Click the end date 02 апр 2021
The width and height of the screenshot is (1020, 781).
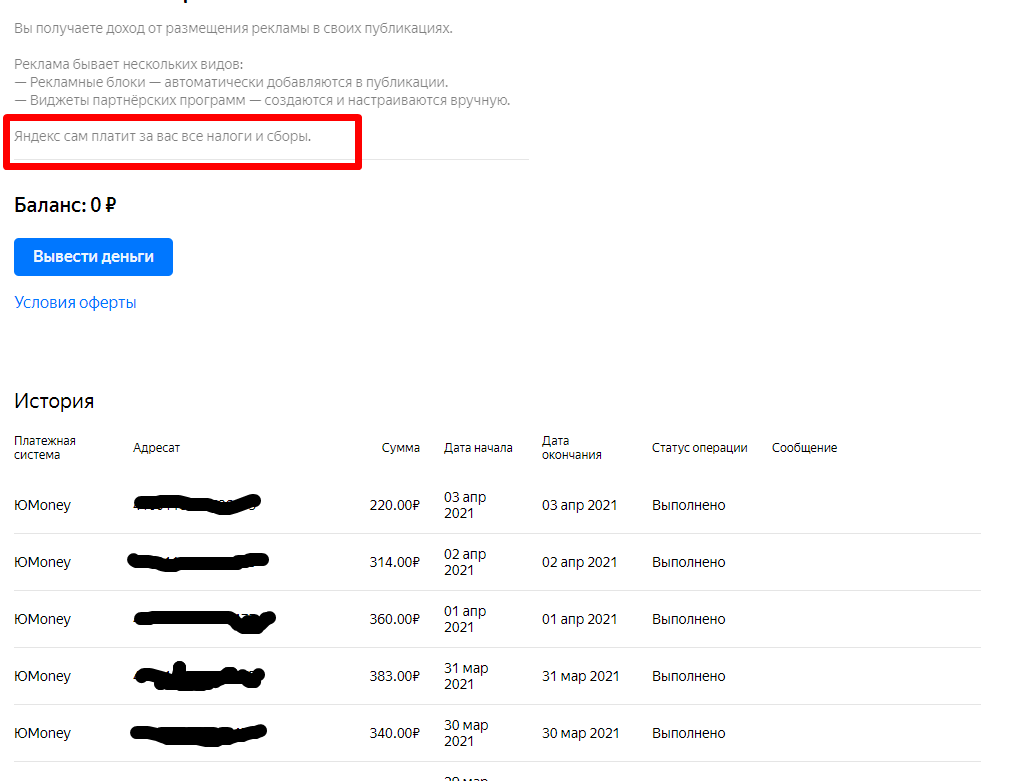click(x=579, y=562)
